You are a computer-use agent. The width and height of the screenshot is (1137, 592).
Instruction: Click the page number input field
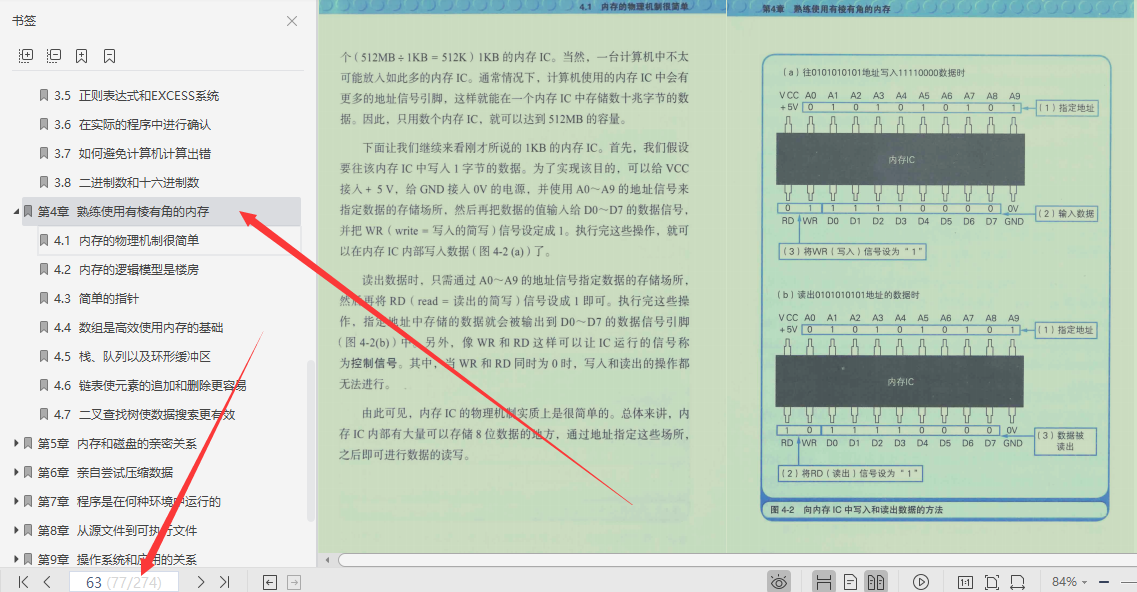[x=123, y=580]
